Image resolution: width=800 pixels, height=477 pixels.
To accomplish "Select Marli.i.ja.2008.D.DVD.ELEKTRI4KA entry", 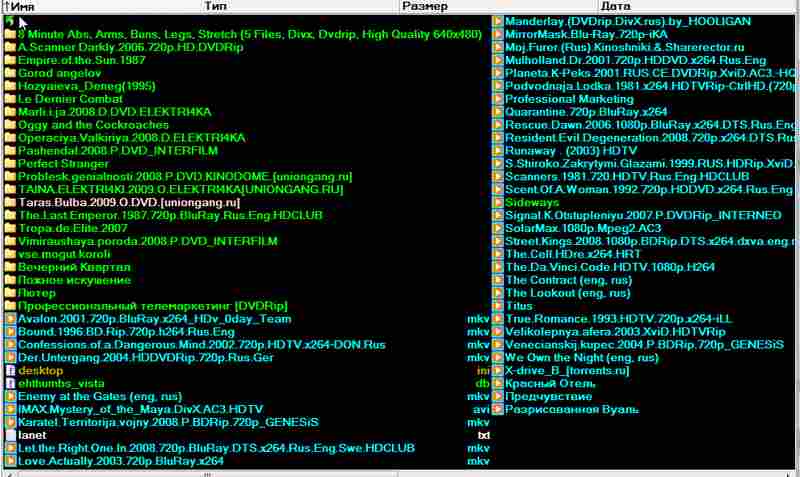I will [x=114, y=112].
